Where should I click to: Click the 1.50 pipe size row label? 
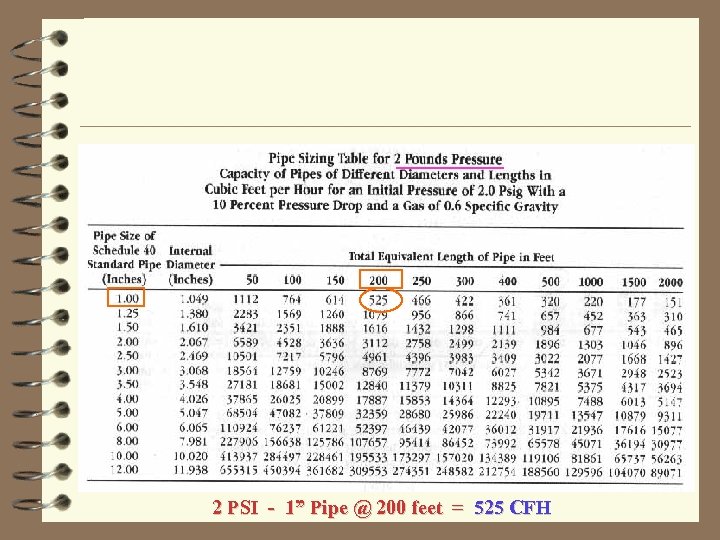128,327
